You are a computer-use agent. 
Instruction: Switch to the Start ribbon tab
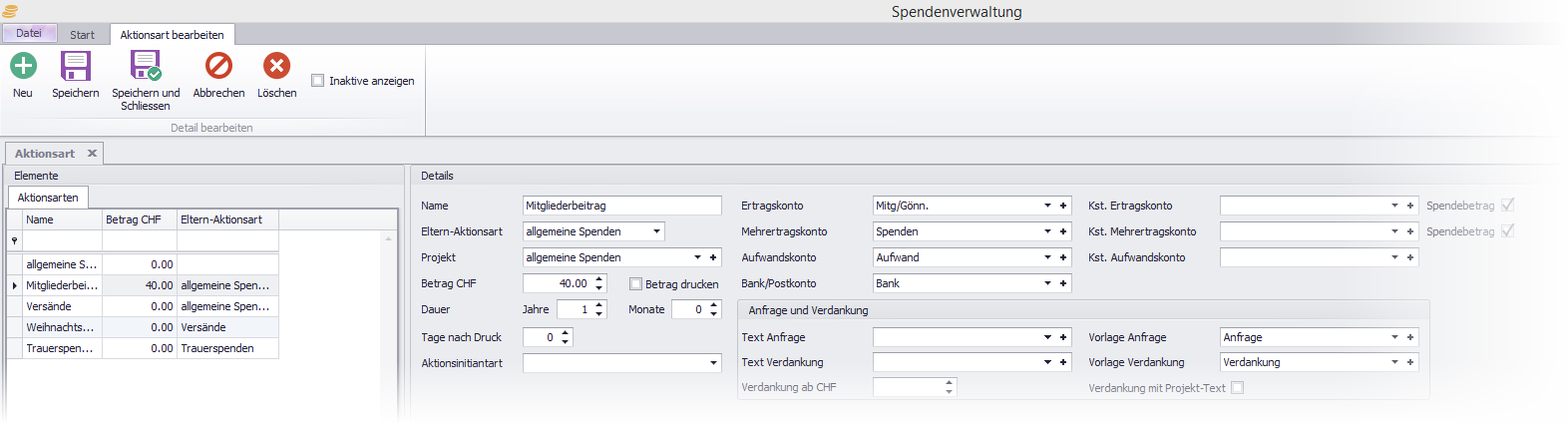(x=82, y=35)
